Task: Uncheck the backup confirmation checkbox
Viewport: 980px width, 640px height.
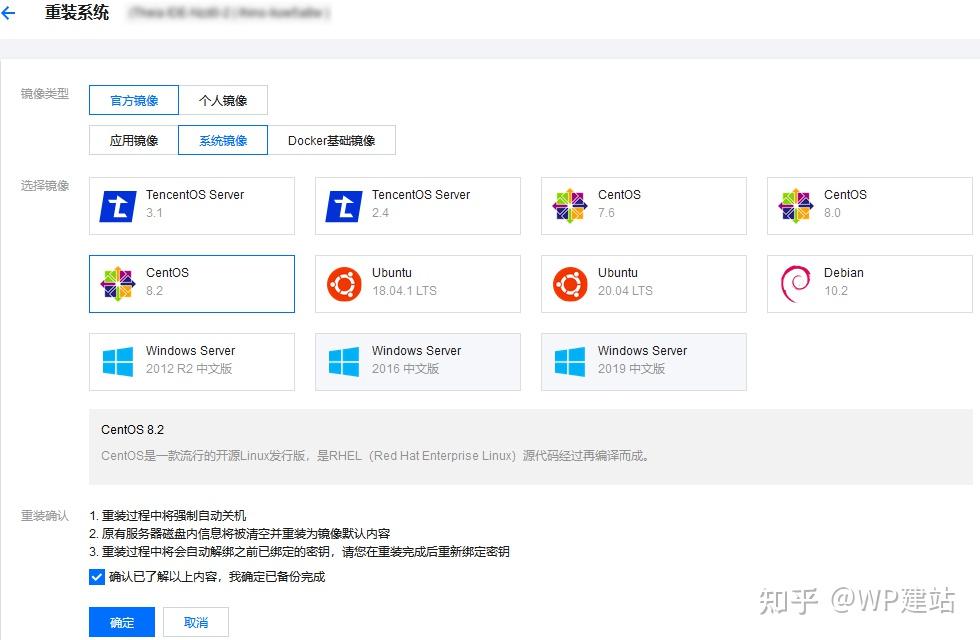Action: (x=97, y=577)
